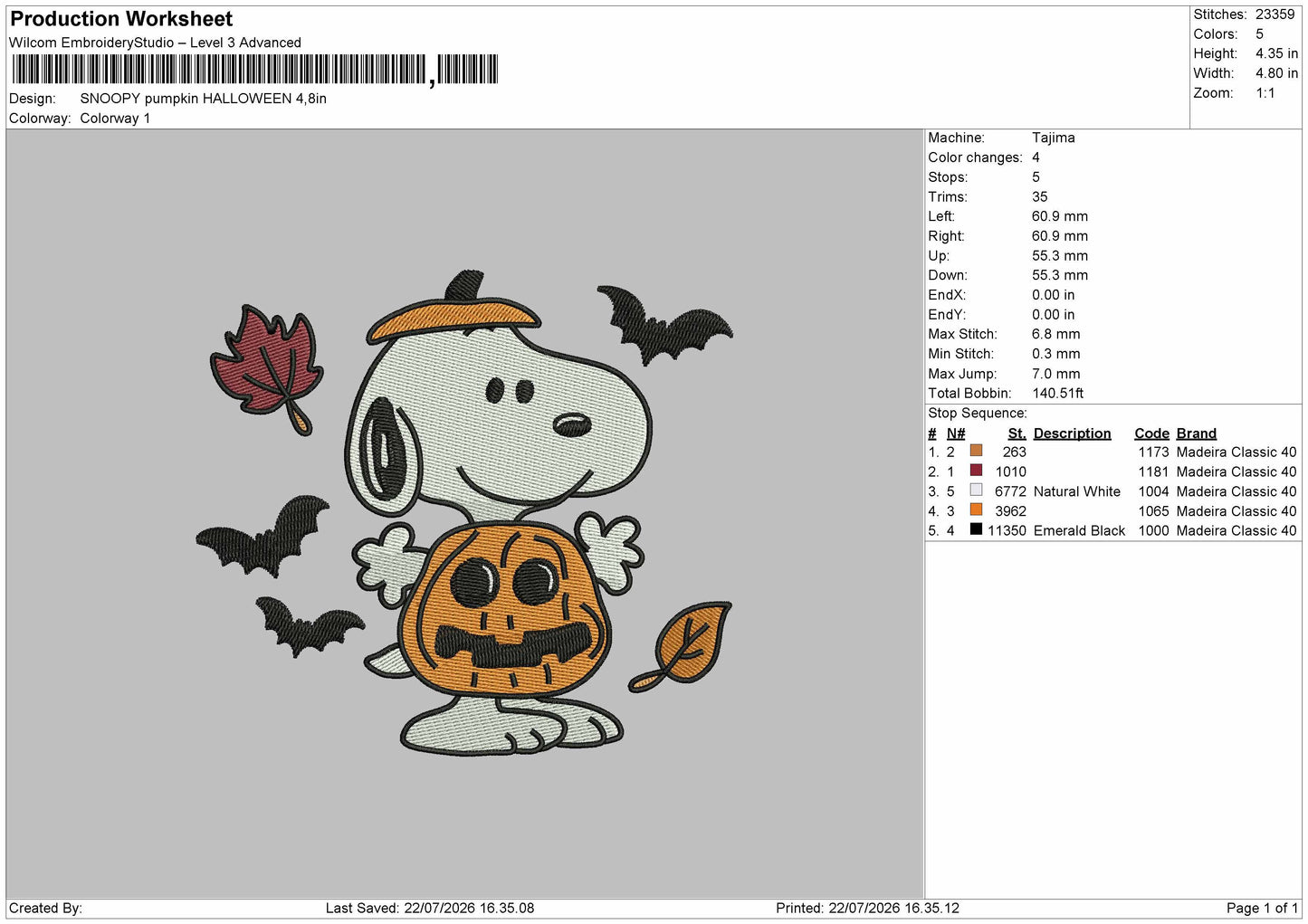Screen dimensions: 1308x924
Task: Click the Brand column header
Action: tap(1196, 433)
